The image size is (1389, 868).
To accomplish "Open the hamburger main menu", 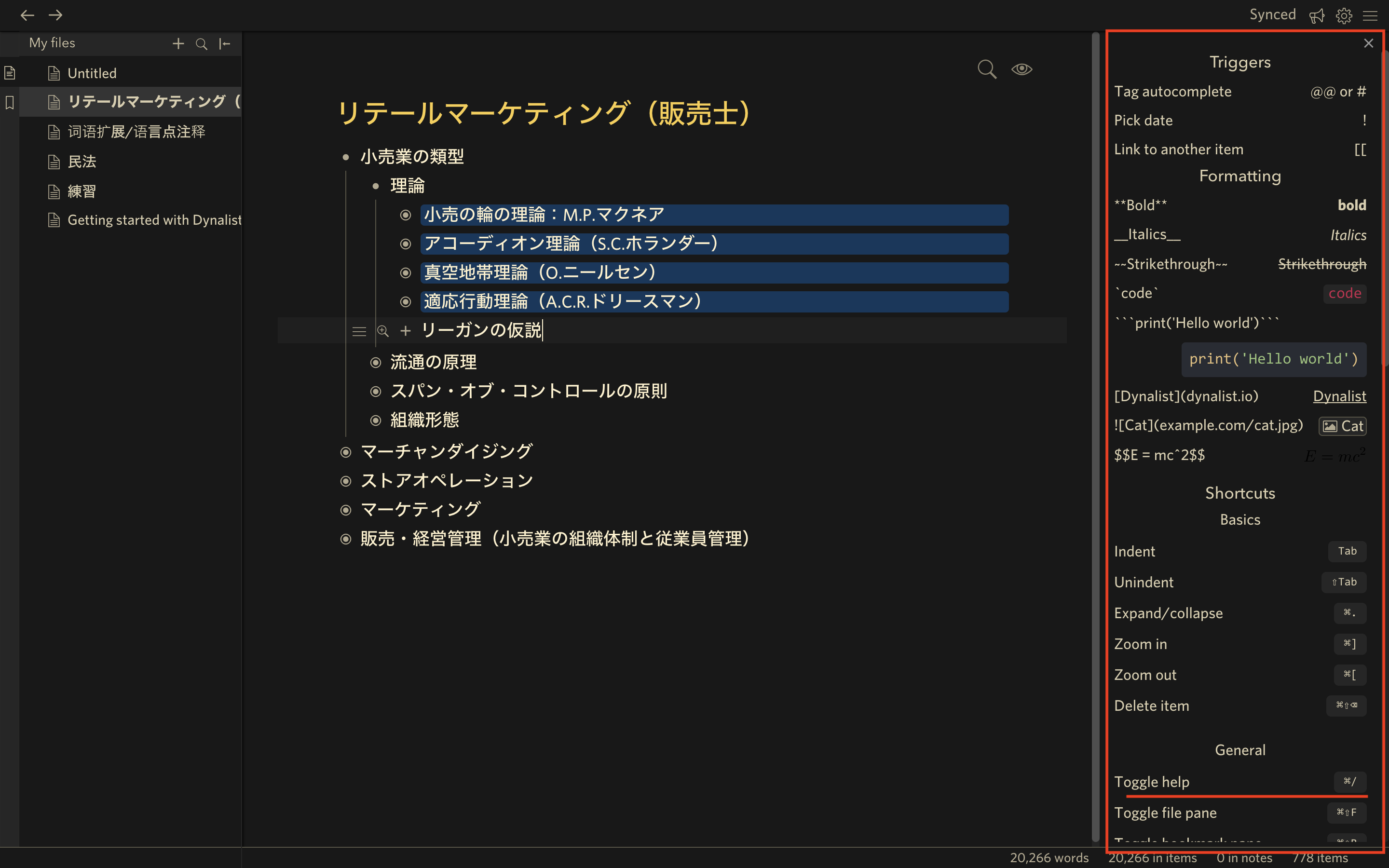I will coord(1370,15).
